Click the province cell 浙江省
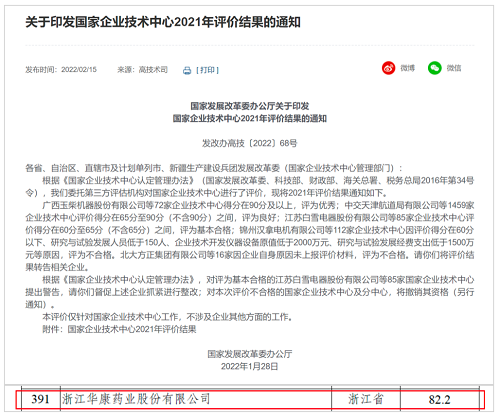The image size is (500, 416). pos(366,399)
